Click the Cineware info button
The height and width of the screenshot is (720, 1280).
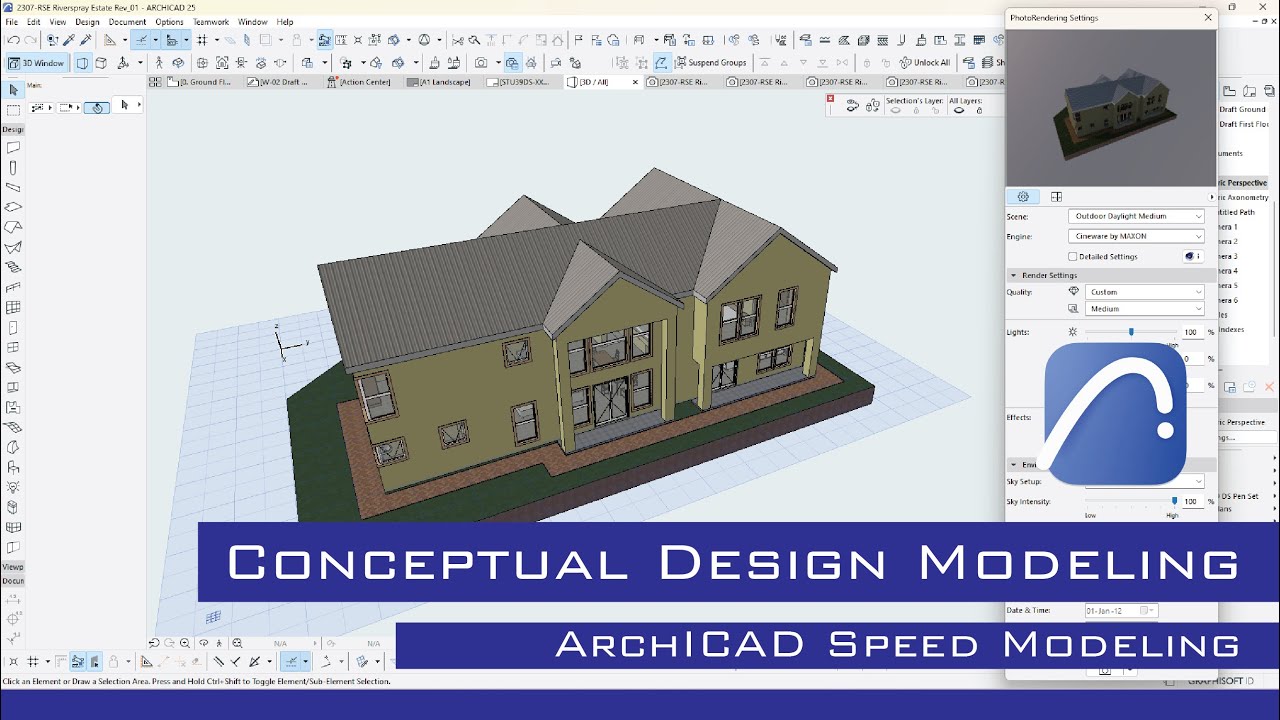(x=1192, y=257)
